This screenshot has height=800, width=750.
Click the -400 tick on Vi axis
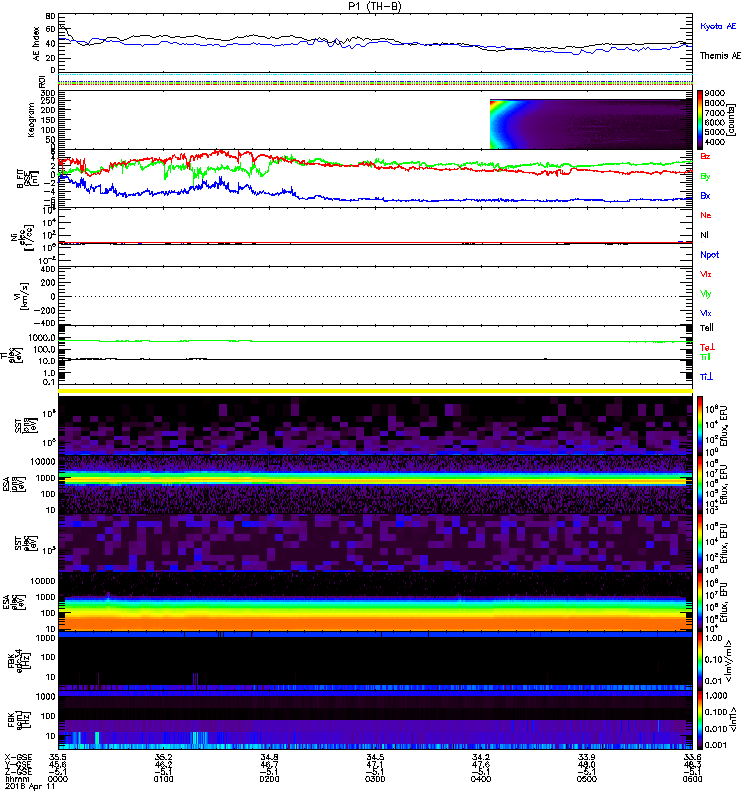pos(45,323)
